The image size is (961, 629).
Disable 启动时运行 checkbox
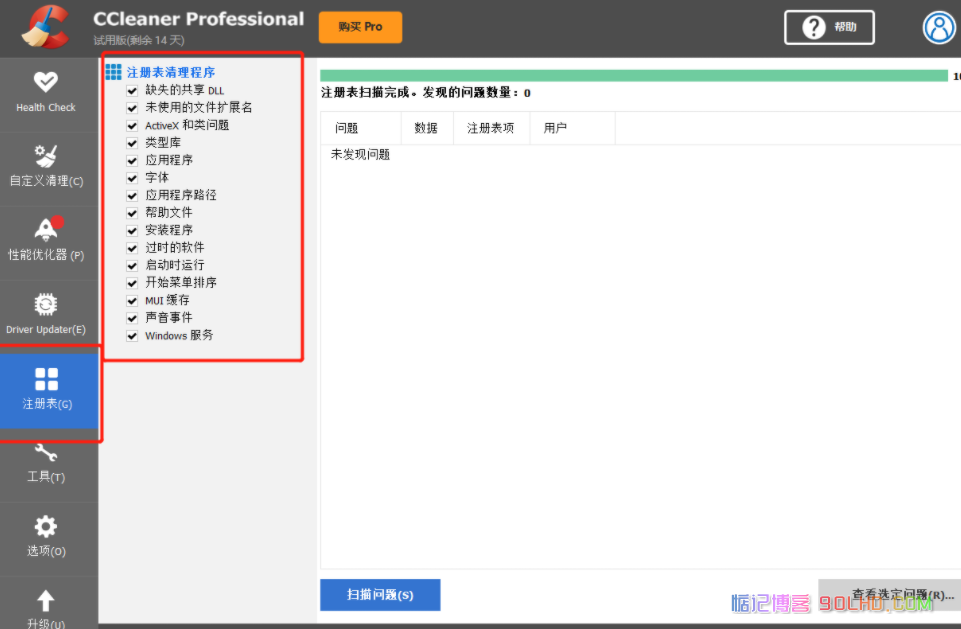click(132, 265)
